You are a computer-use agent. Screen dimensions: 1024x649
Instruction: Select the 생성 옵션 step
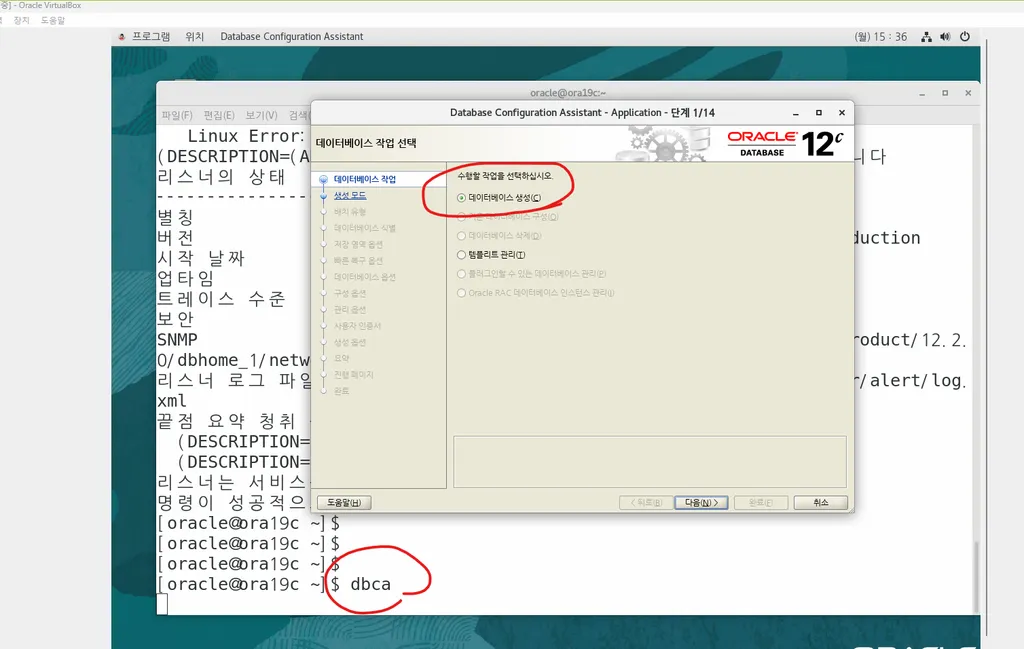[350, 342]
